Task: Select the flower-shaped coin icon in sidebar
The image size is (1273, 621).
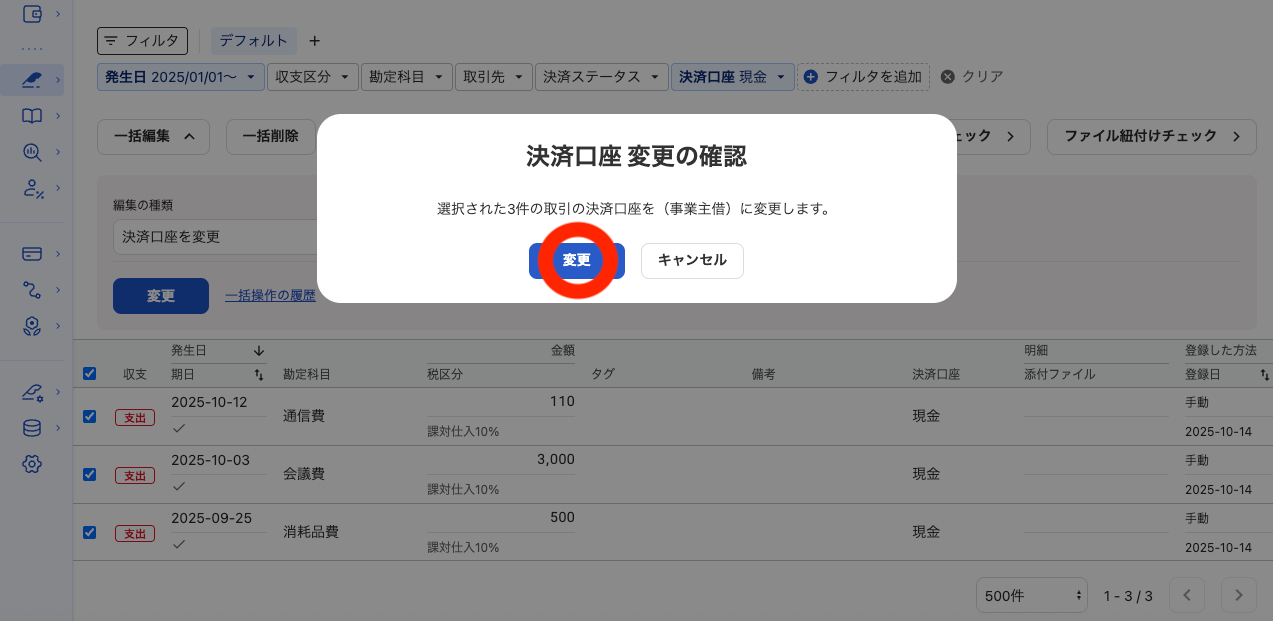Action: tap(31, 326)
